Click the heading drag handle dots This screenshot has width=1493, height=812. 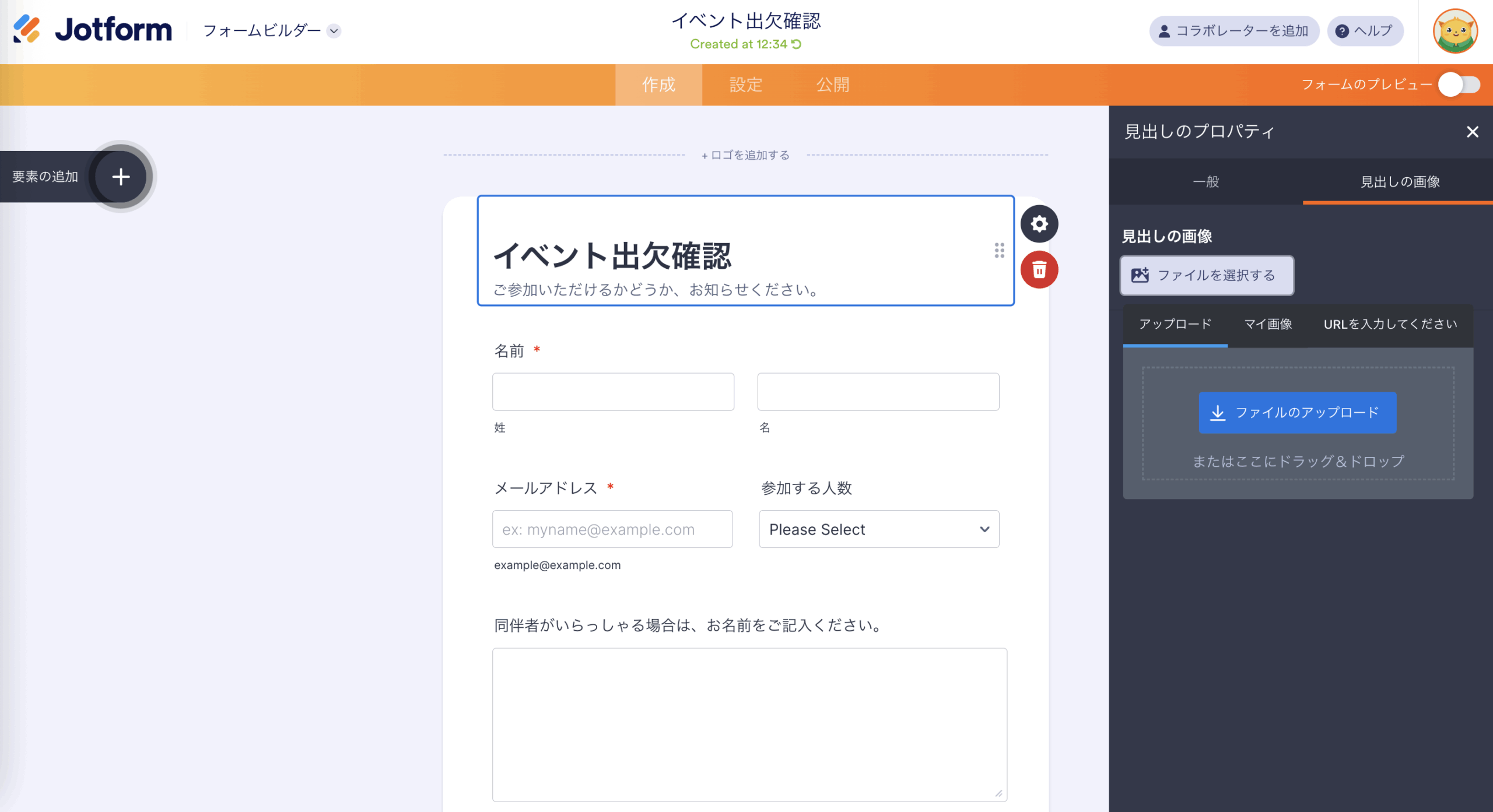pos(999,251)
